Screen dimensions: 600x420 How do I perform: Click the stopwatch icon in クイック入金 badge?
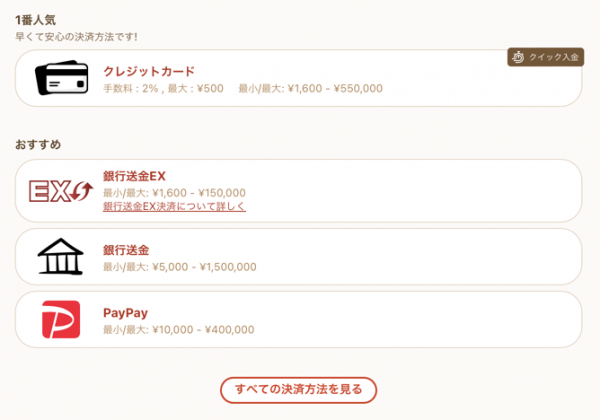tap(518, 57)
